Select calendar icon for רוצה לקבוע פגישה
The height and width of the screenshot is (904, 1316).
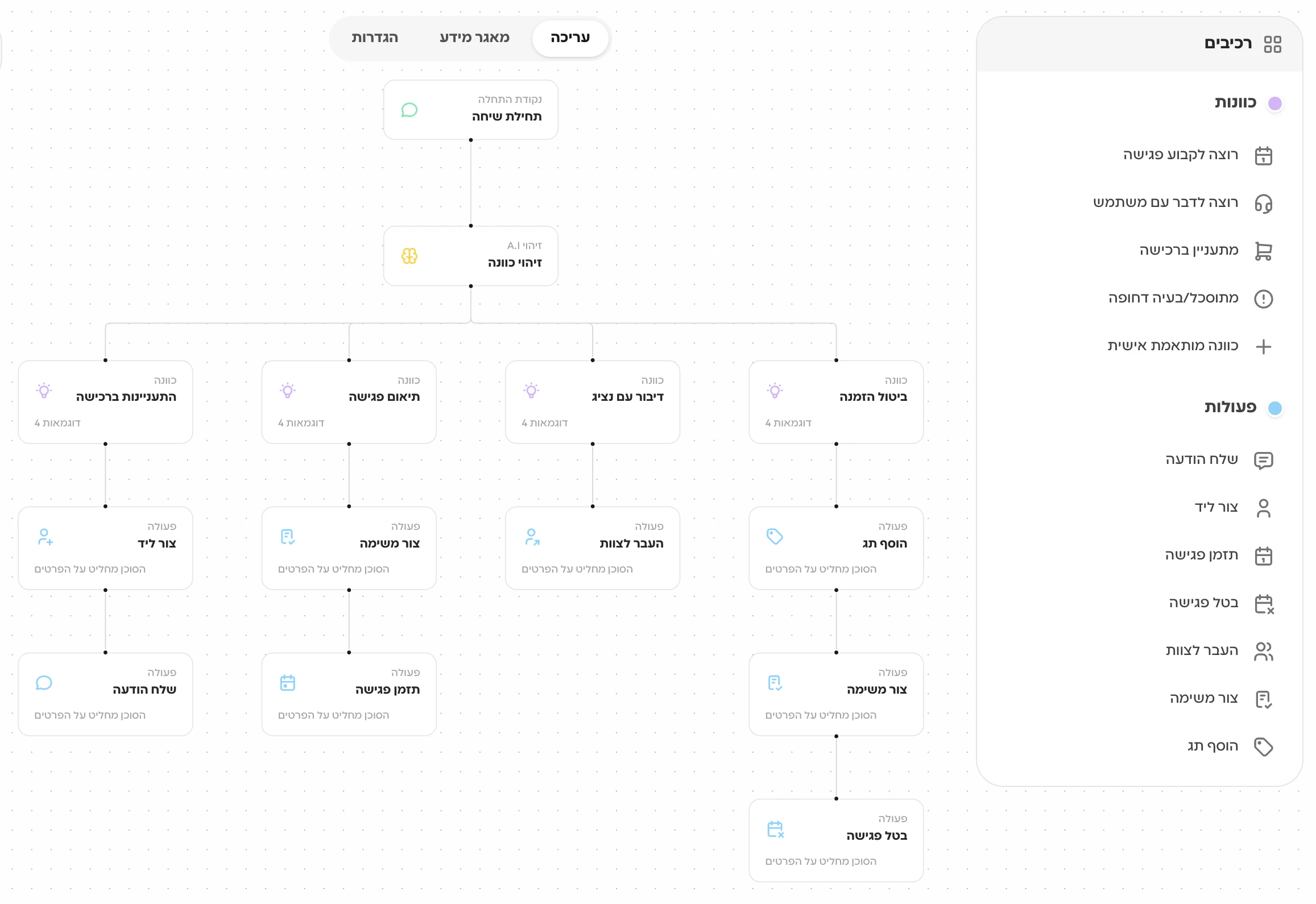point(1263,155)
